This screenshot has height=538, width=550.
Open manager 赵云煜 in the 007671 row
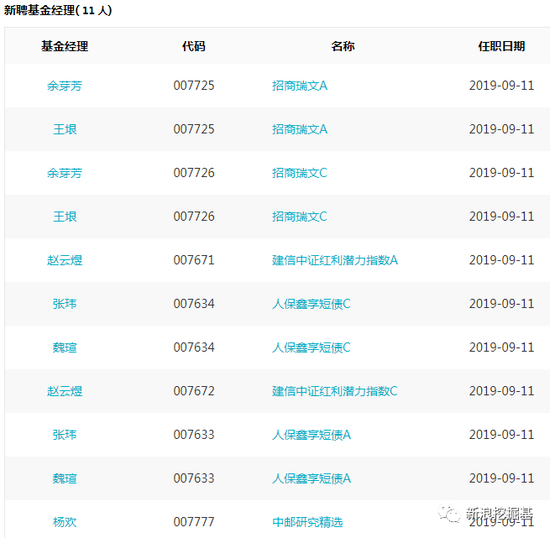pyautogui.click(x=65, y=260)
